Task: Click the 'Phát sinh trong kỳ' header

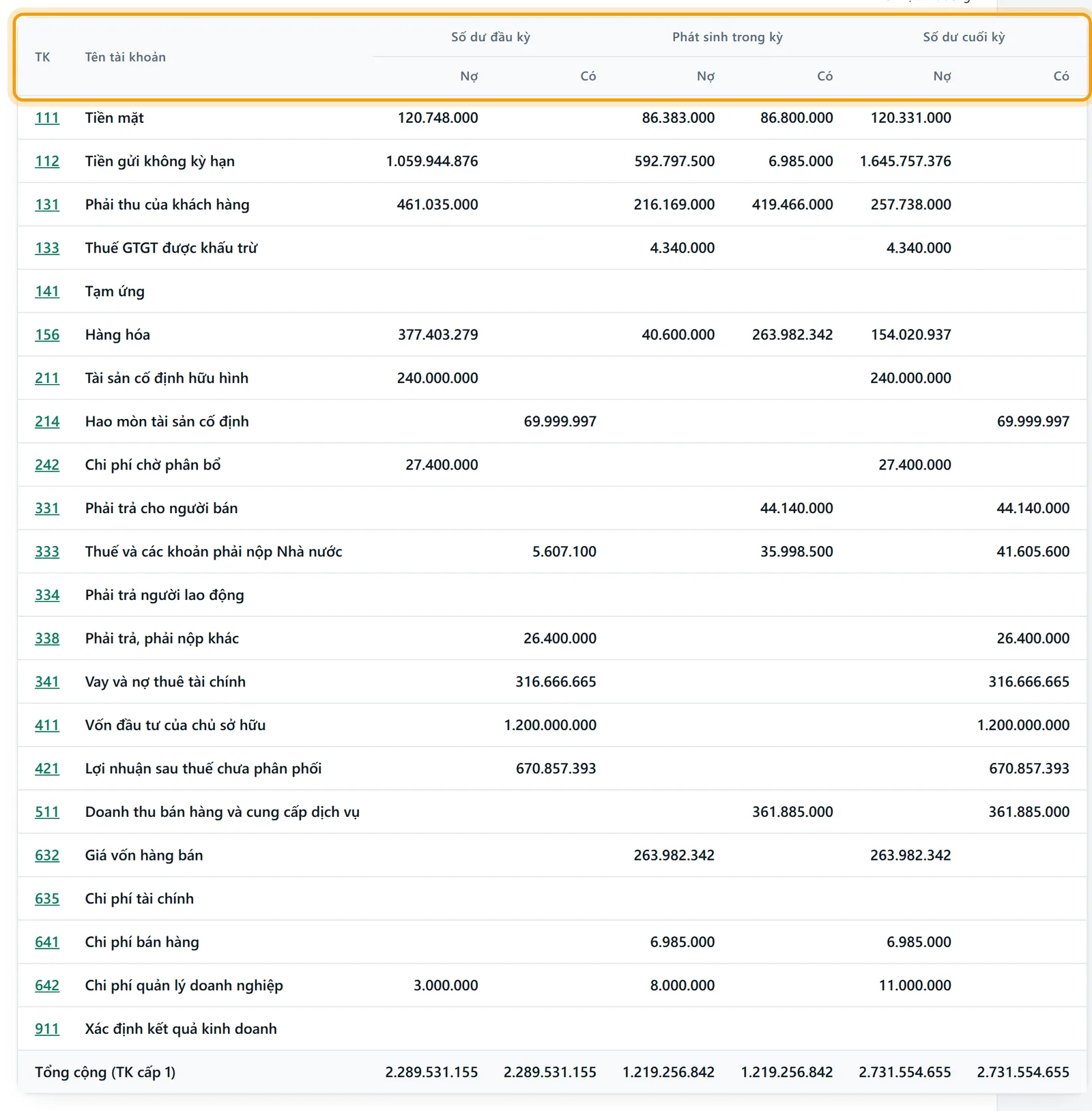Action: click(x=728, y=37)
